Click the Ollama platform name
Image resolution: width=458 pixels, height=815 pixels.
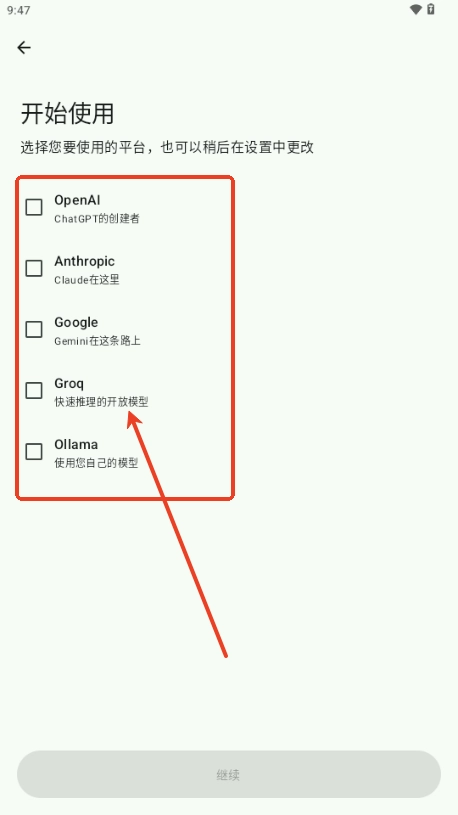tap(76, 444)
